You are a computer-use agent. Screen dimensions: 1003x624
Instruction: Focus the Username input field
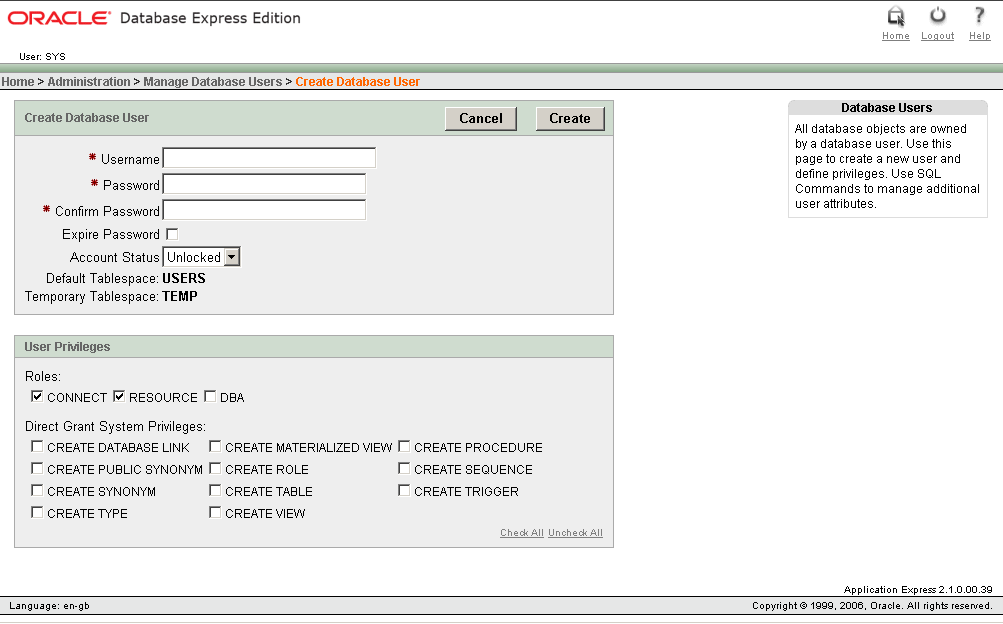pos(269,158)
